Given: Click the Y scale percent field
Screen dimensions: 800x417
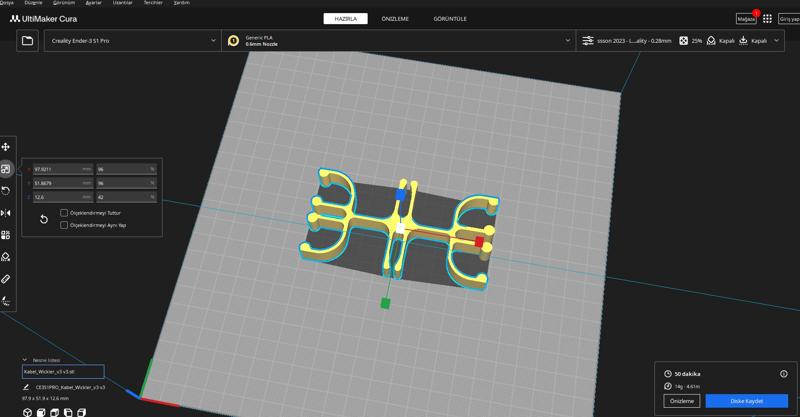Looking at the screenshot, I should [127, 183].
